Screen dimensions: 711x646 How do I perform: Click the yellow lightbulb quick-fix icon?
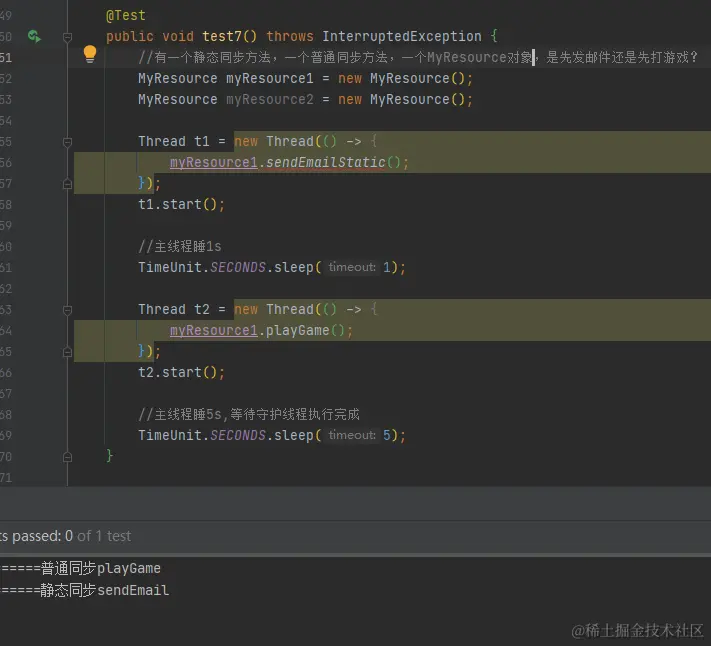pyautogui.click(x=90, y=54)
